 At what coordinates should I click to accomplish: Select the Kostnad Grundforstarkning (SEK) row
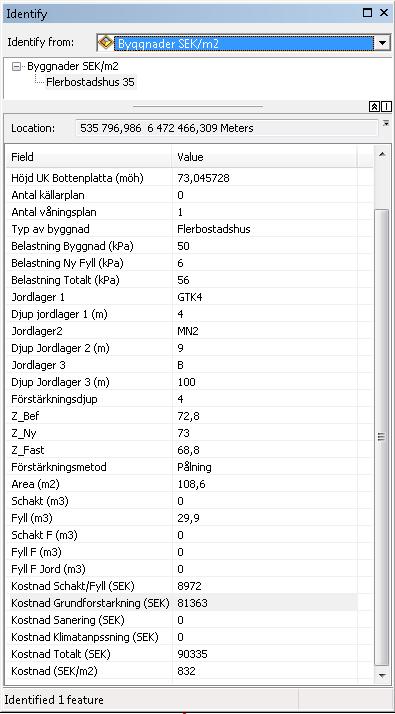pos(182,603)
